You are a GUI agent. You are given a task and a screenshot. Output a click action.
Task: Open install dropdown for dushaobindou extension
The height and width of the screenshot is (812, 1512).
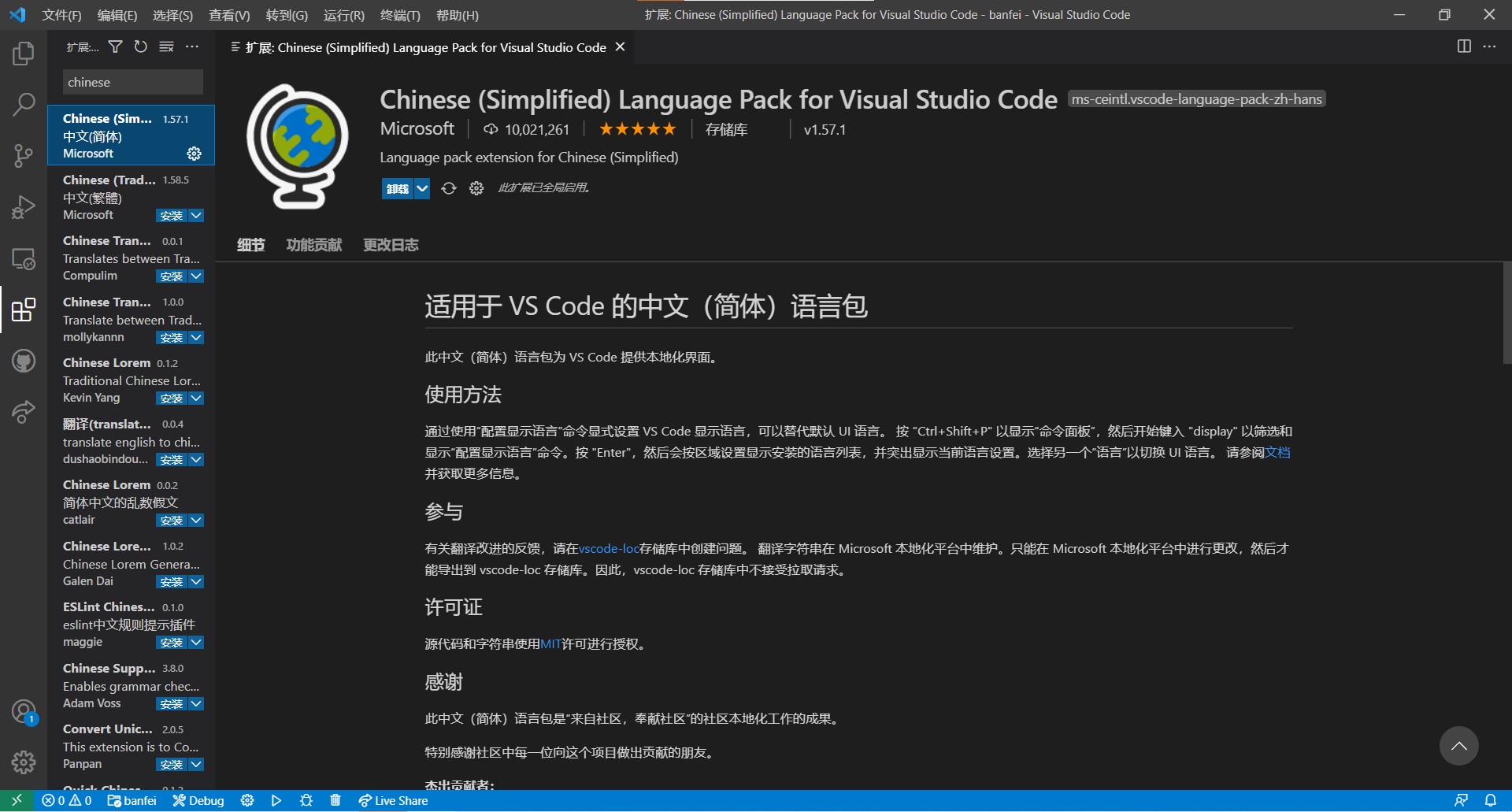197,460
